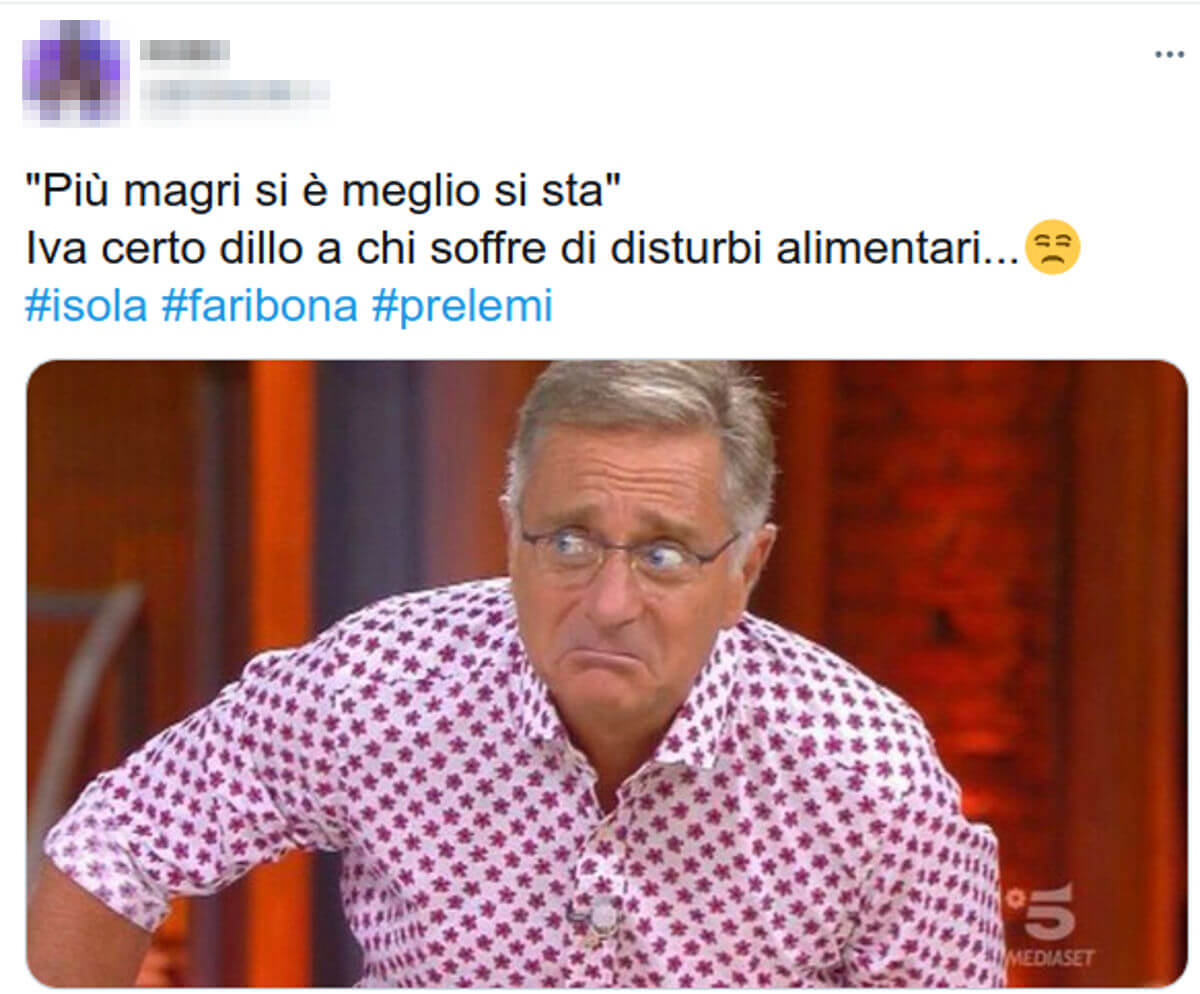The height and width of the screenshot is (994, 1200).
Task: Click the MEDIASET watermark text
Action: (x=1052, y=958)
